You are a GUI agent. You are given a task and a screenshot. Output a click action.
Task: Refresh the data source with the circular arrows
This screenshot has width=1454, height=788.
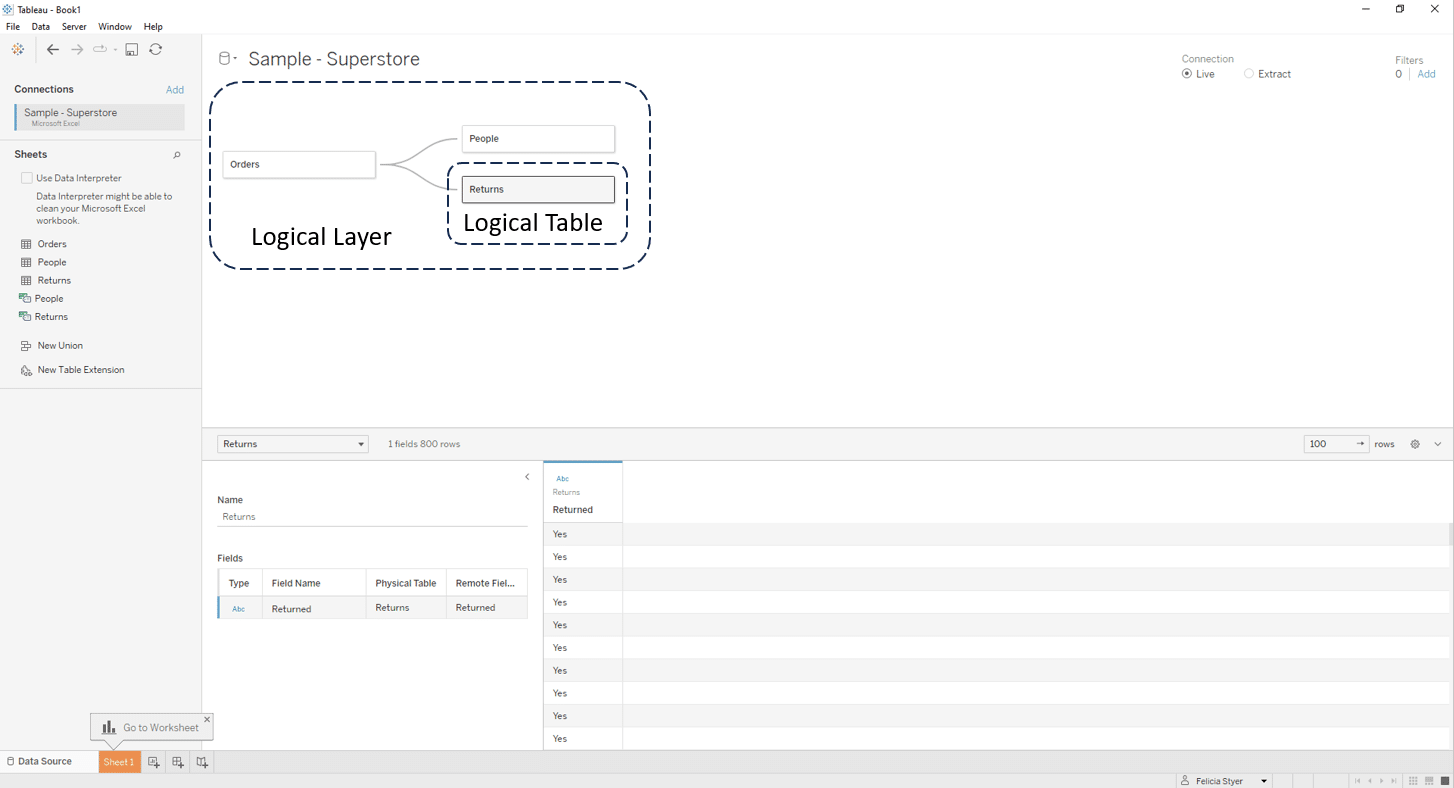156,50
